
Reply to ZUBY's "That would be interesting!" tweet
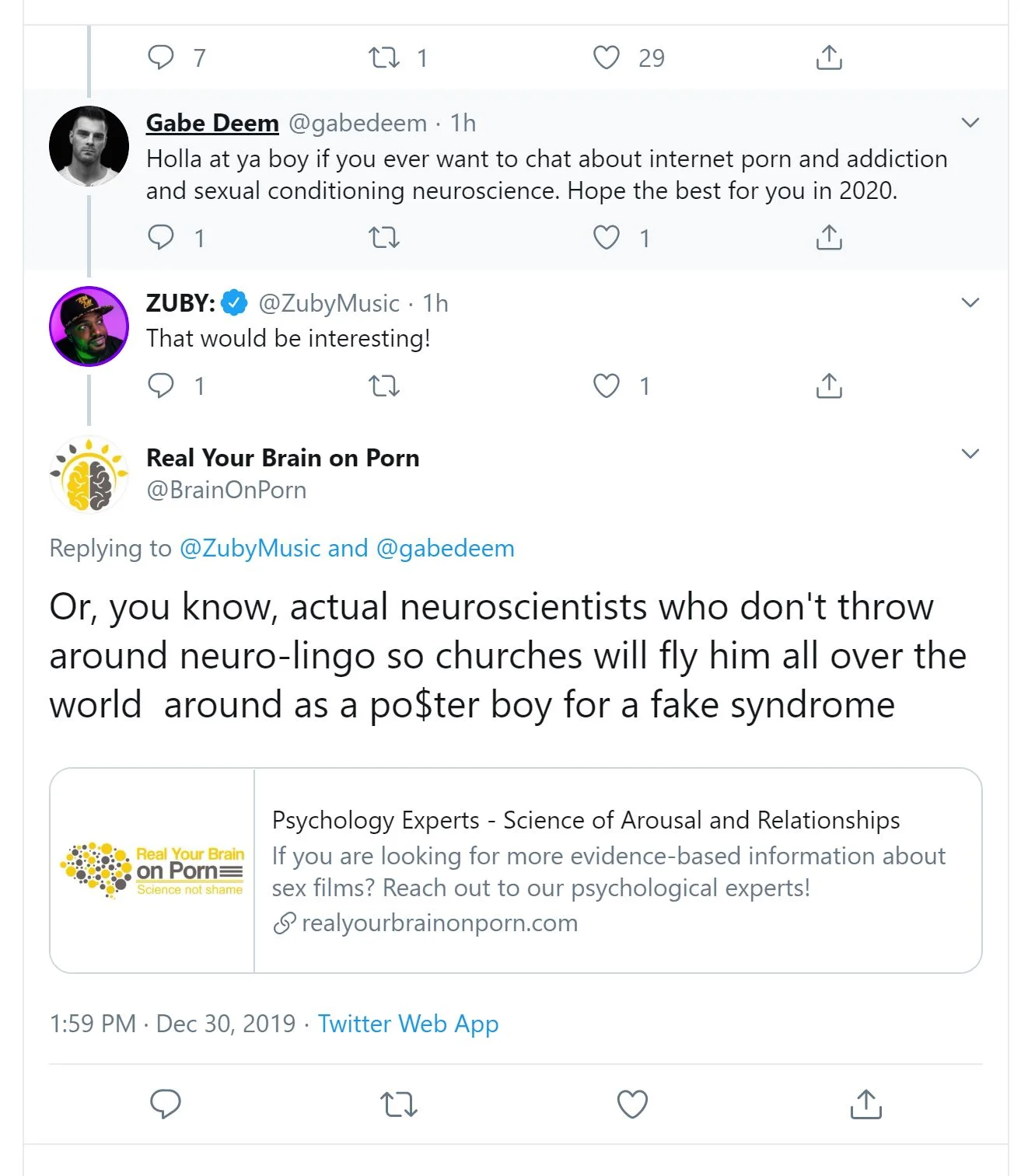[161, 386]
